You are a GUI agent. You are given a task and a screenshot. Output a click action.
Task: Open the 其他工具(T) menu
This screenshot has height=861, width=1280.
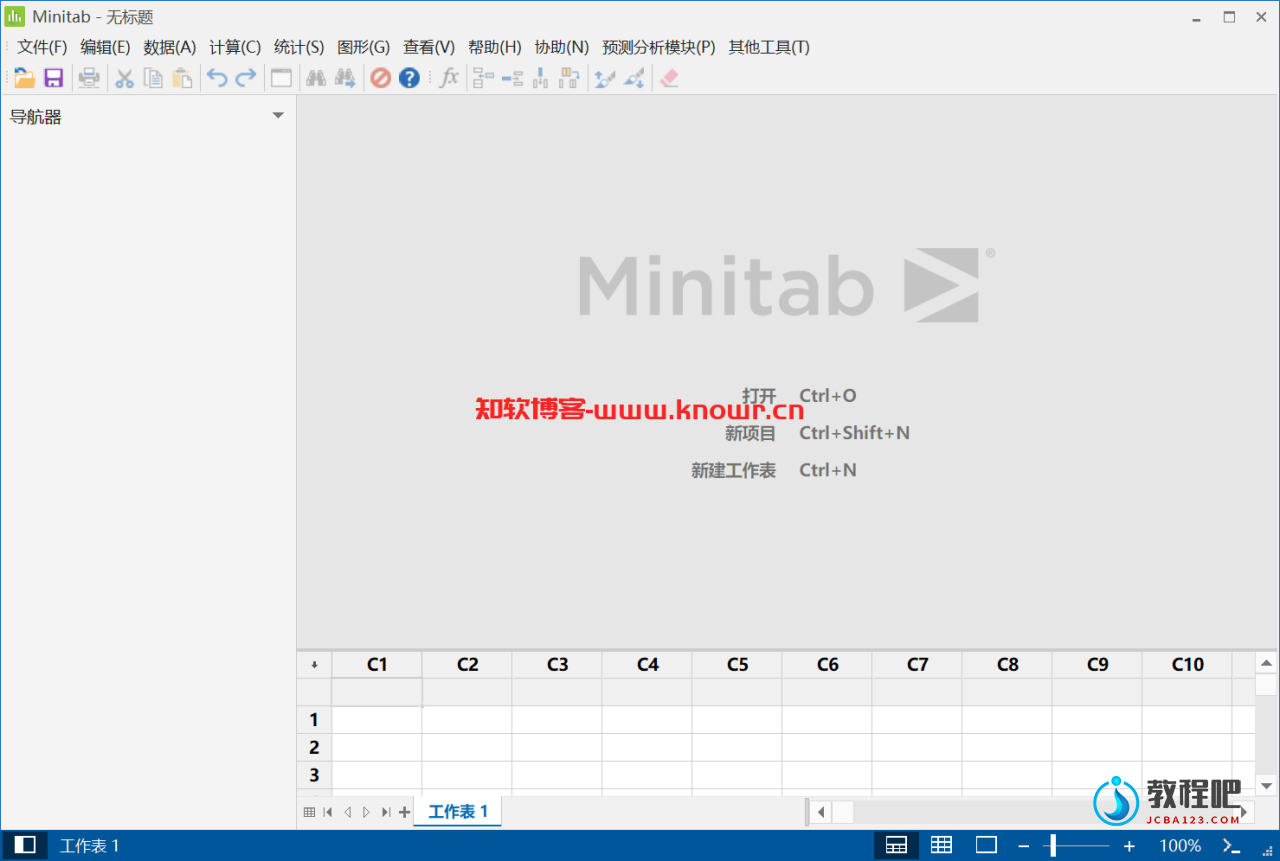coord(769,47)
